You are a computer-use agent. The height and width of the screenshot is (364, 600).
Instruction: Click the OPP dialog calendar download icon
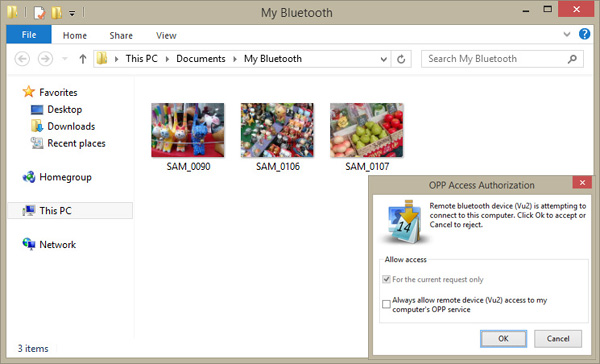tap(405, 222)
